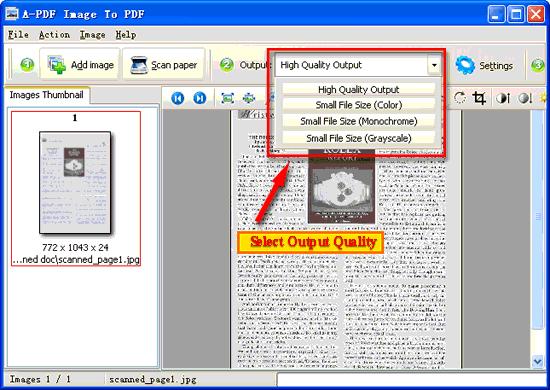Viewport: 550px width, 390px height.
Task: Choose Small File Size (Grayscale) option
Action: pyautogui.click(x=358, y=138)
